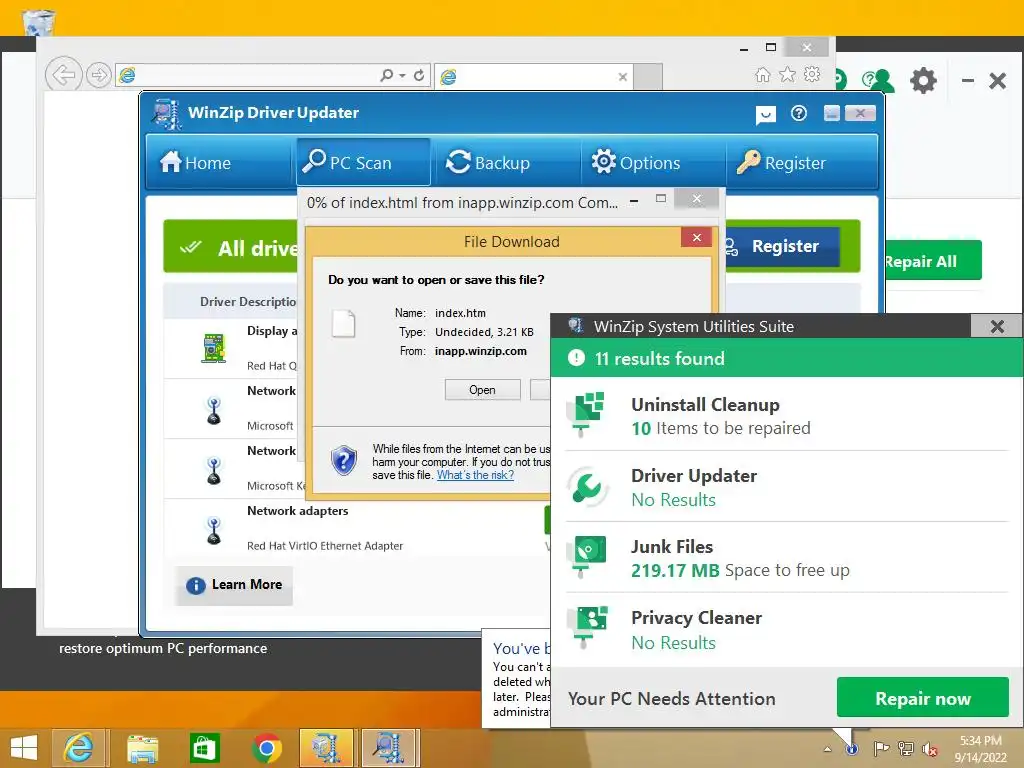This screenshot has height=768, width=1024.
Task: Click the Internet Explorer back arrow
Action: click(x=63, y=75)
